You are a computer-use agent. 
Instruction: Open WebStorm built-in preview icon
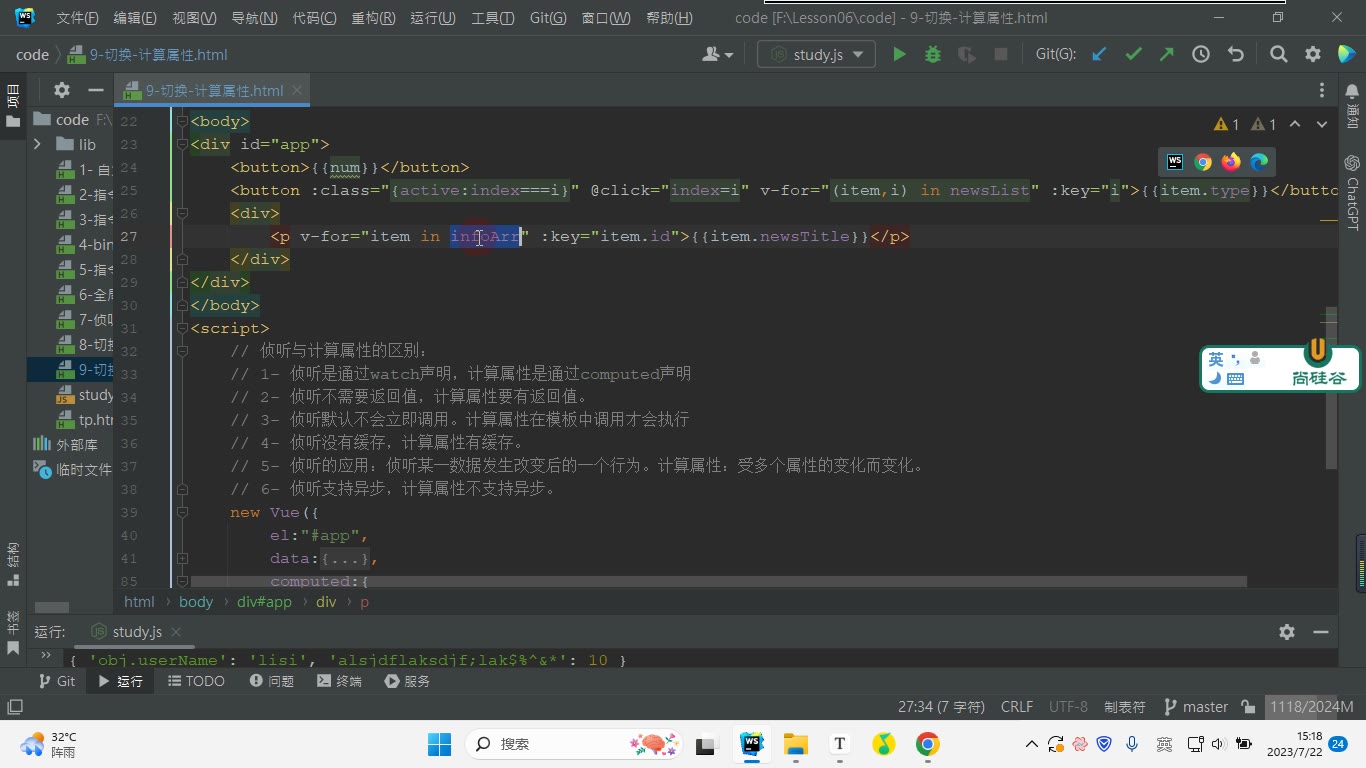tap(1175, 162)
